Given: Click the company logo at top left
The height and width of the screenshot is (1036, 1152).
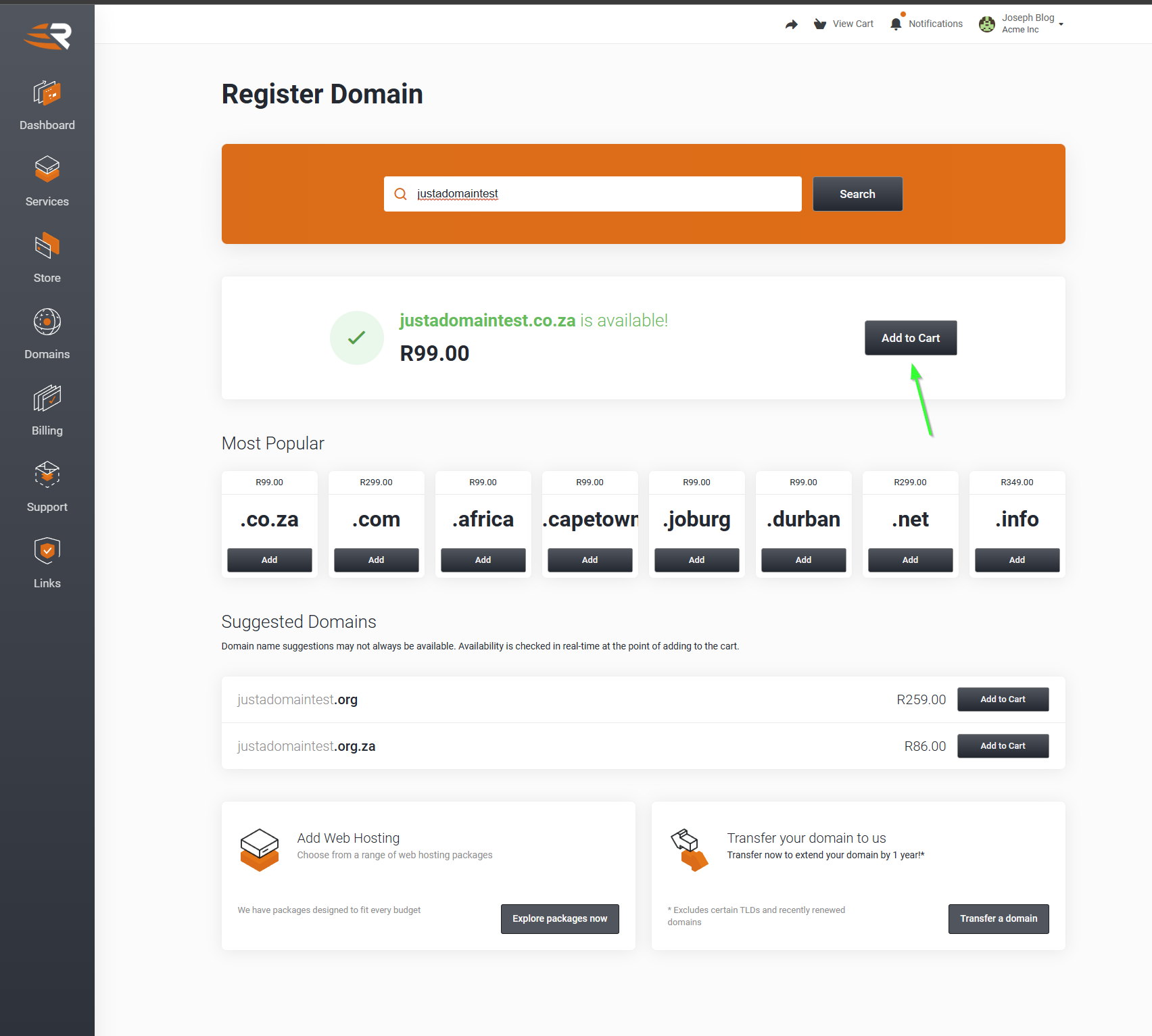Looking at the screenshot, I should pyautogui.click(x=47, y=36).
